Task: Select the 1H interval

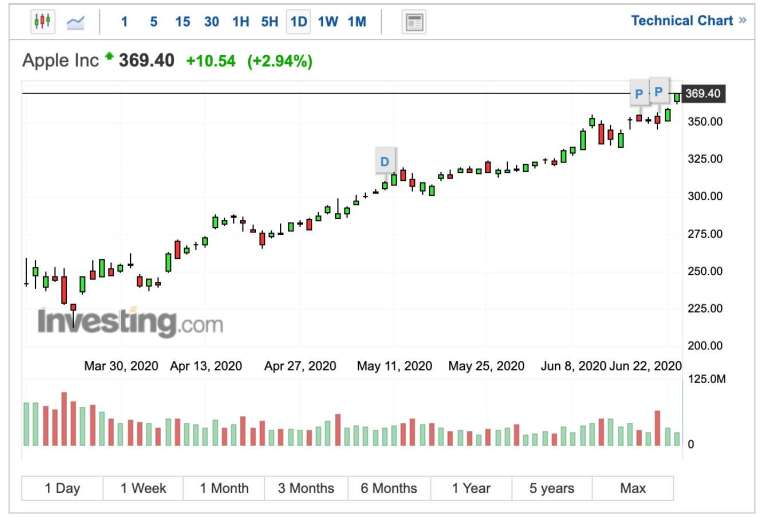Action: pyautogui.click(x=240, y=22)
